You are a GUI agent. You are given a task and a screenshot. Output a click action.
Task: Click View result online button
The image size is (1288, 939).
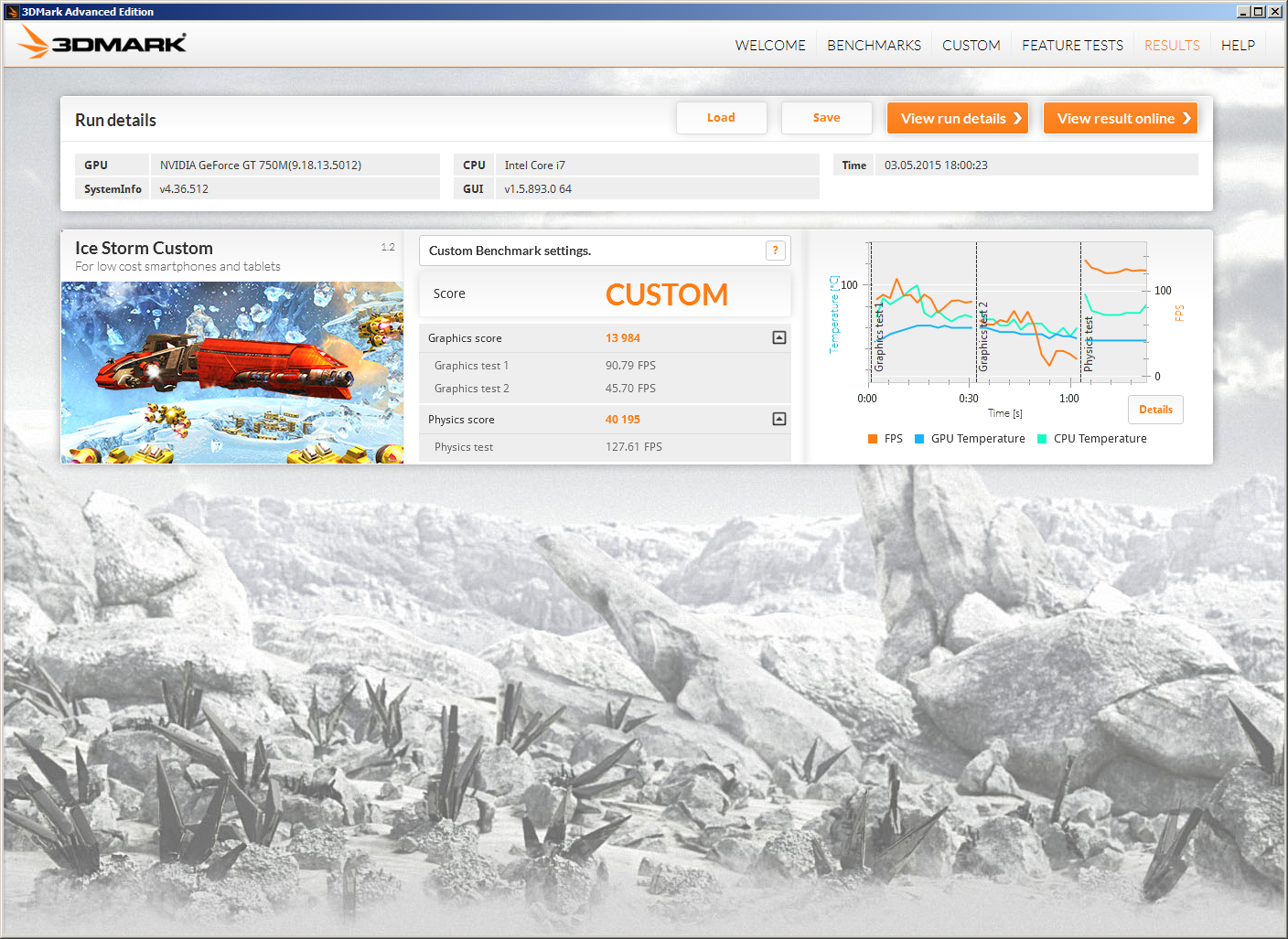click(1120, 118)
